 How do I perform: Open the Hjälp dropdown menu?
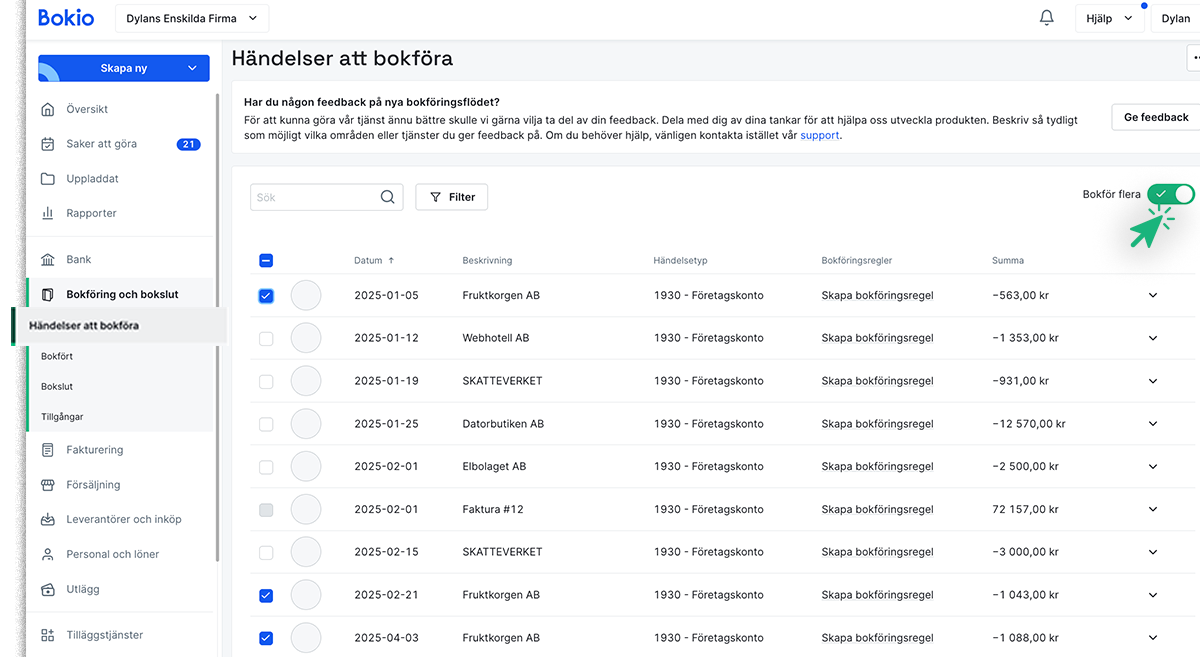pyautogui.click(x=1109, y=17)
